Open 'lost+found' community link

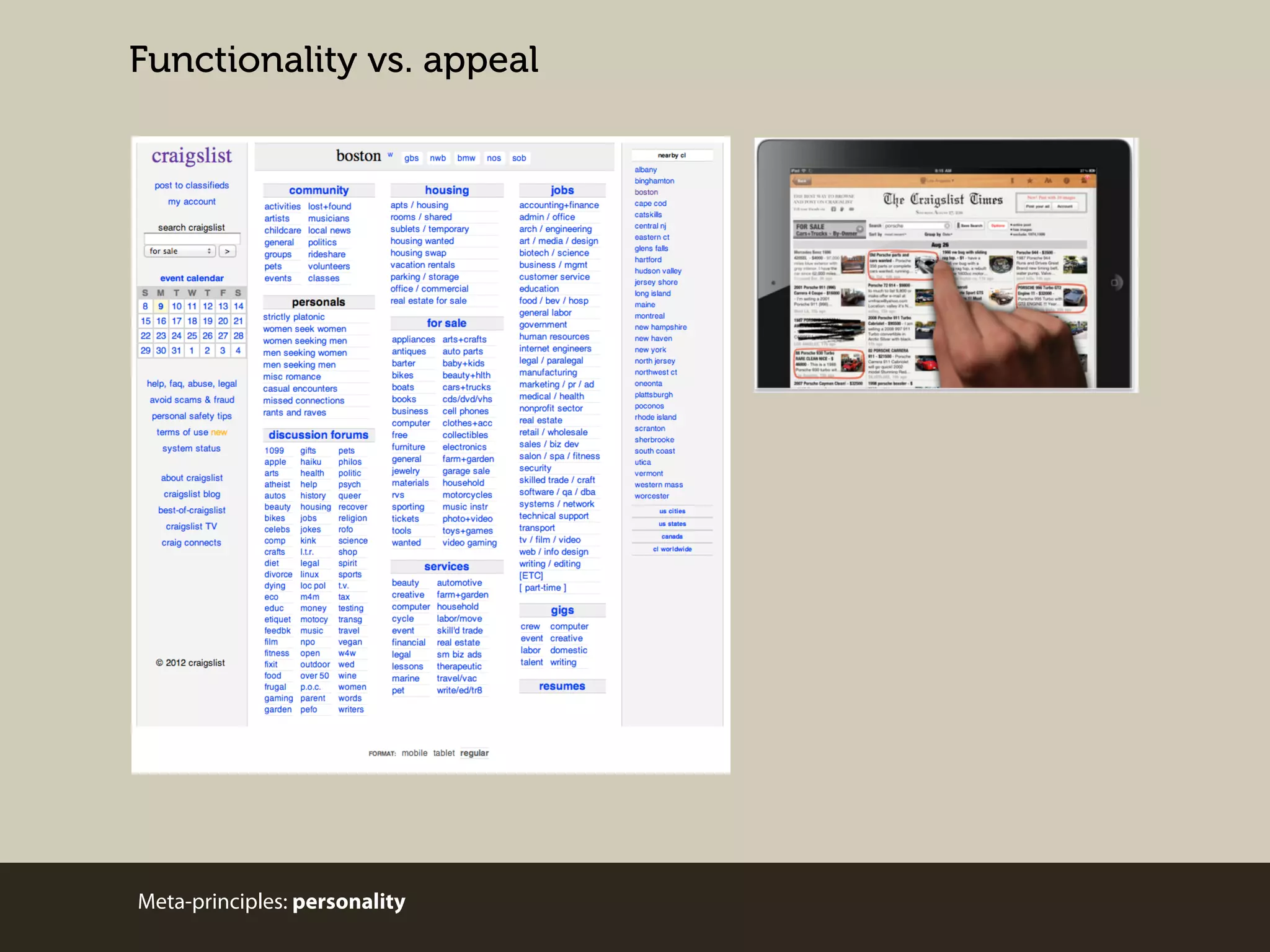329,206
